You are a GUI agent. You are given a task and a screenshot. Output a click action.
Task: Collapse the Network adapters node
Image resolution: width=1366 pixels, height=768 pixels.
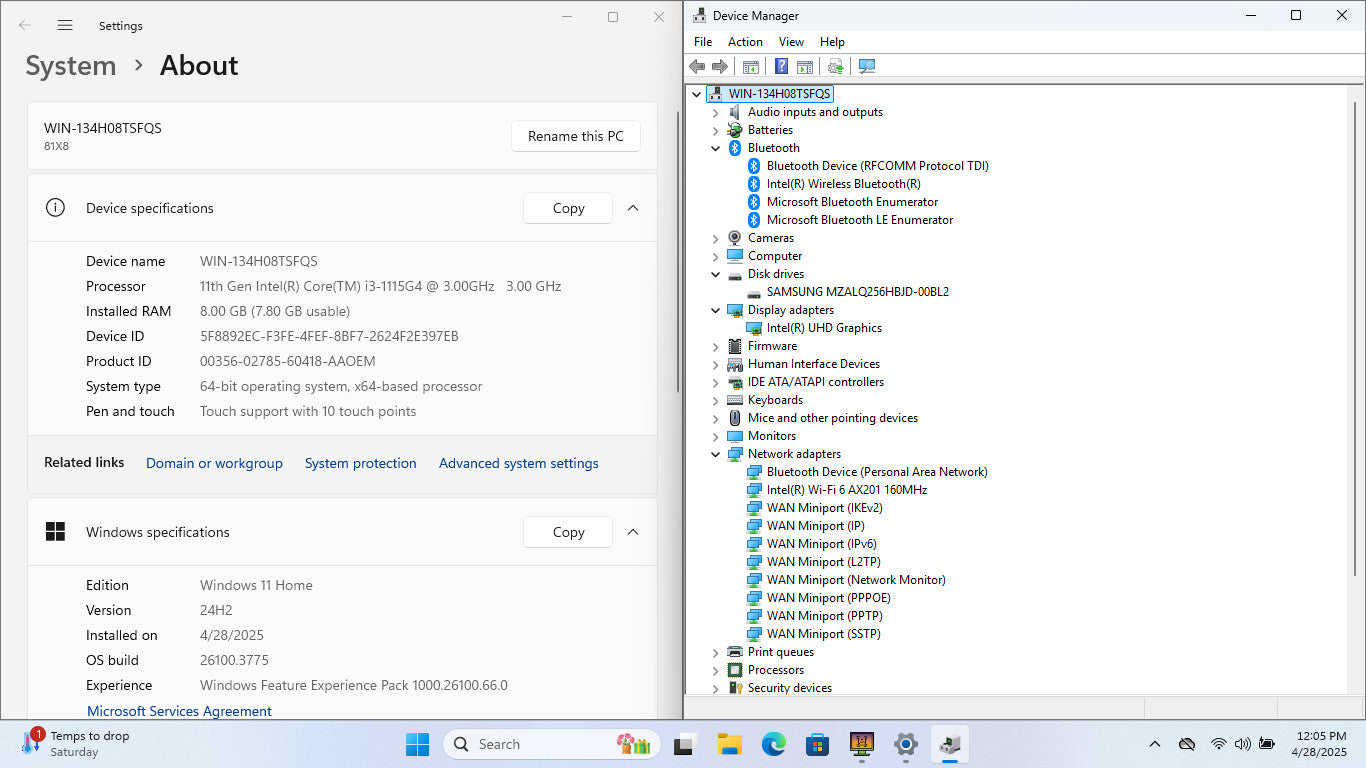click(716, 454)
